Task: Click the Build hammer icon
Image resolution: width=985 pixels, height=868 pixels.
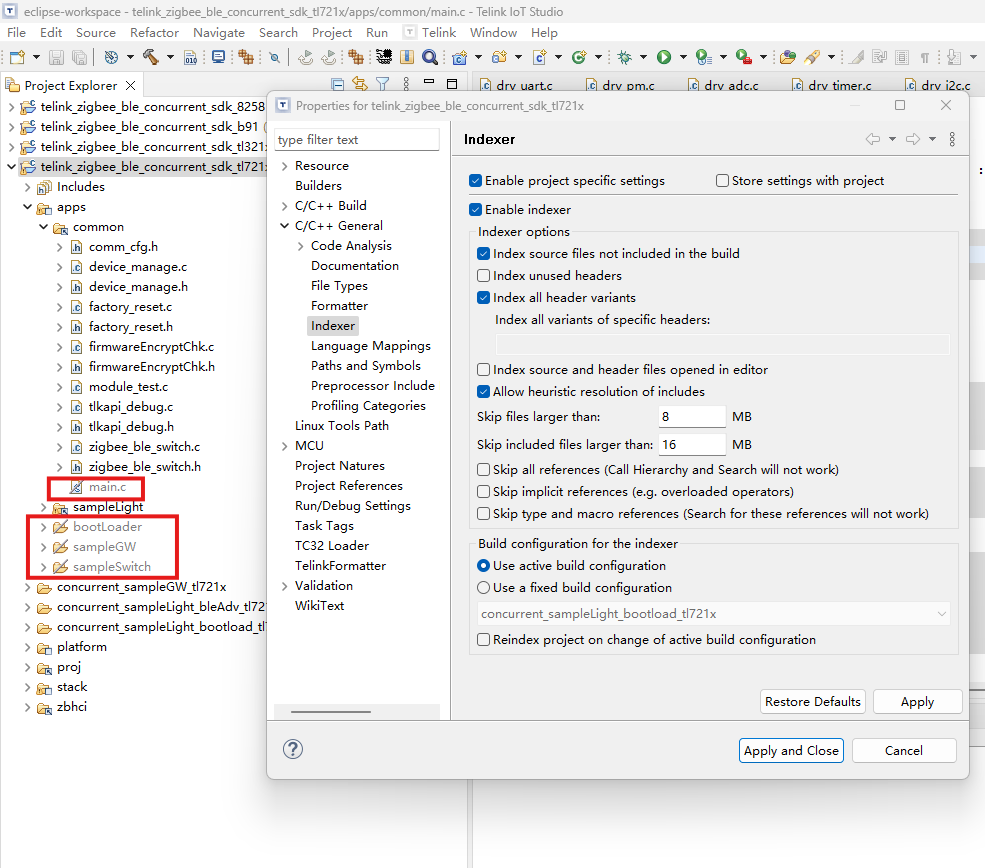Action: tap(150, 57)
